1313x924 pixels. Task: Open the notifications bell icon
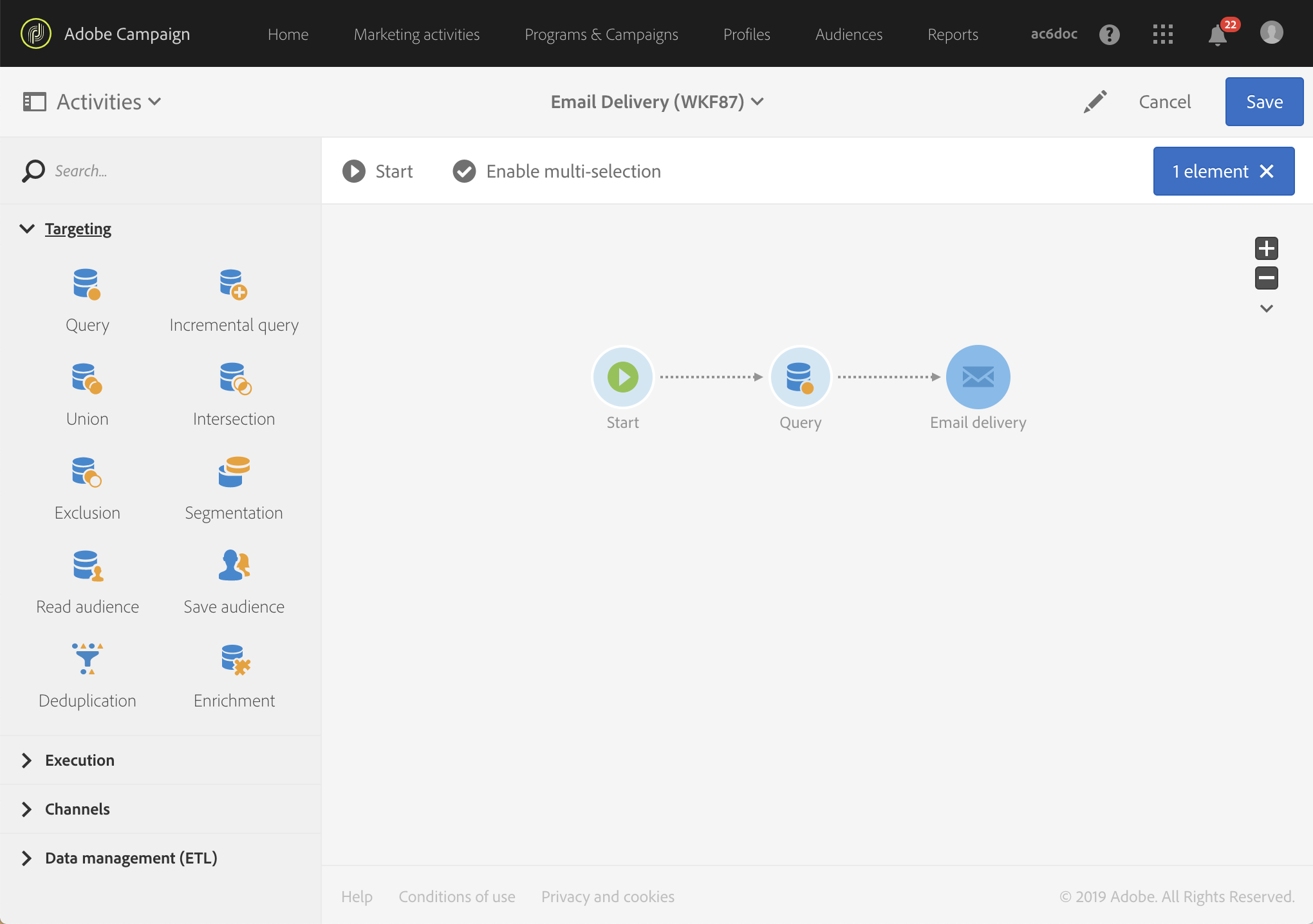click(x=1217, y=35)
